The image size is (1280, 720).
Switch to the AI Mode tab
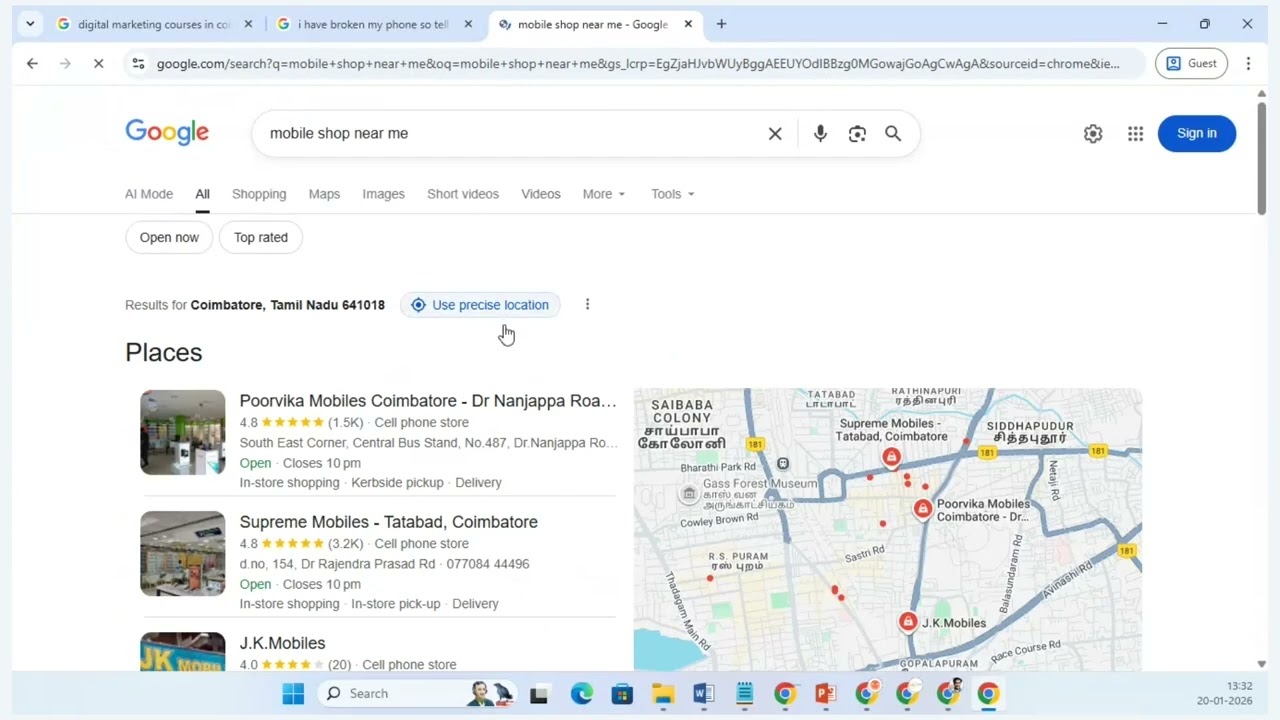(149, 194)
